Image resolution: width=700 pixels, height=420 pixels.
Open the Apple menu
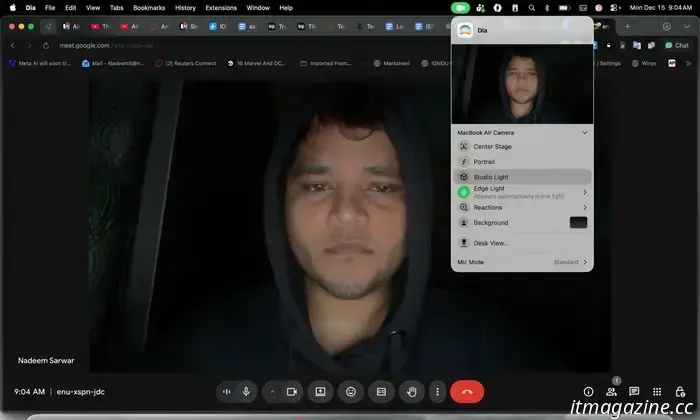coord(12,8)
